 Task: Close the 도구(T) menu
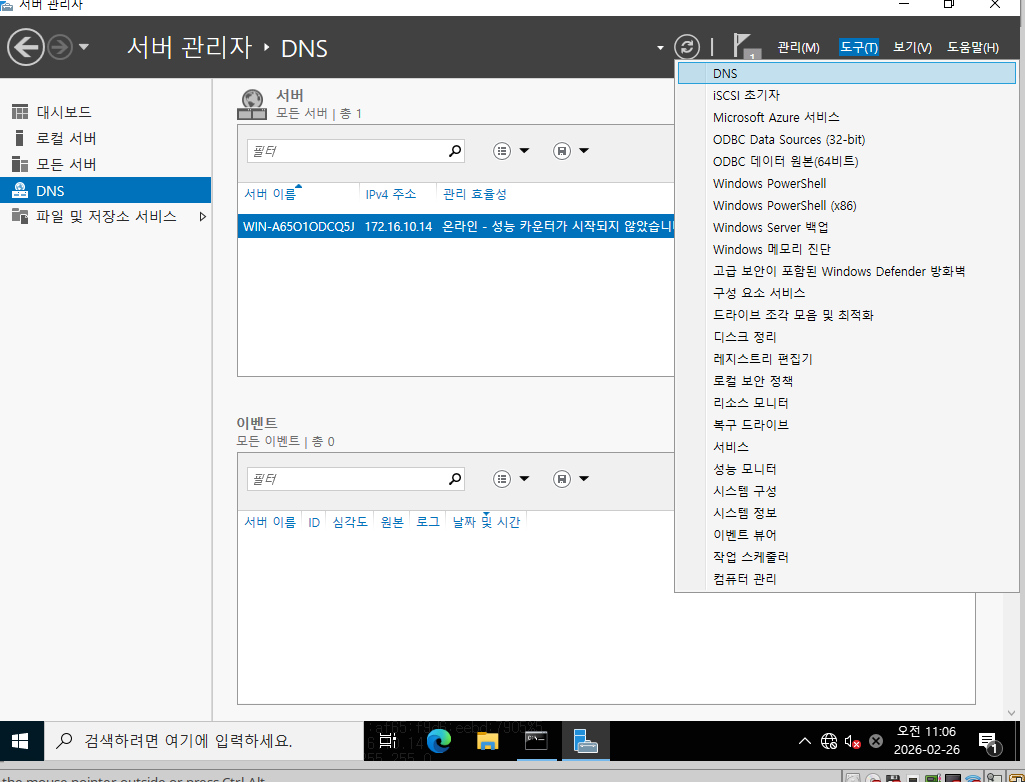pyautogui.click(x=858, y=48)
